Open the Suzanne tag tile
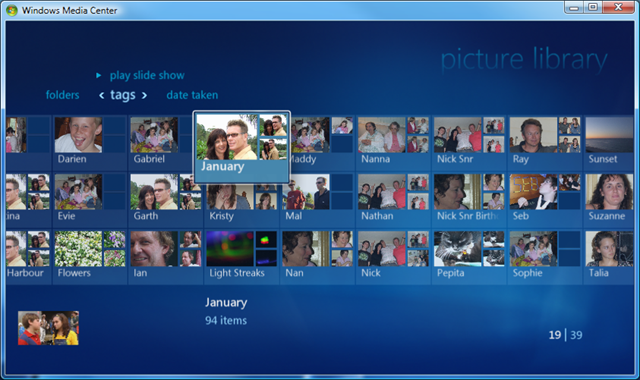 click(609, 200)
